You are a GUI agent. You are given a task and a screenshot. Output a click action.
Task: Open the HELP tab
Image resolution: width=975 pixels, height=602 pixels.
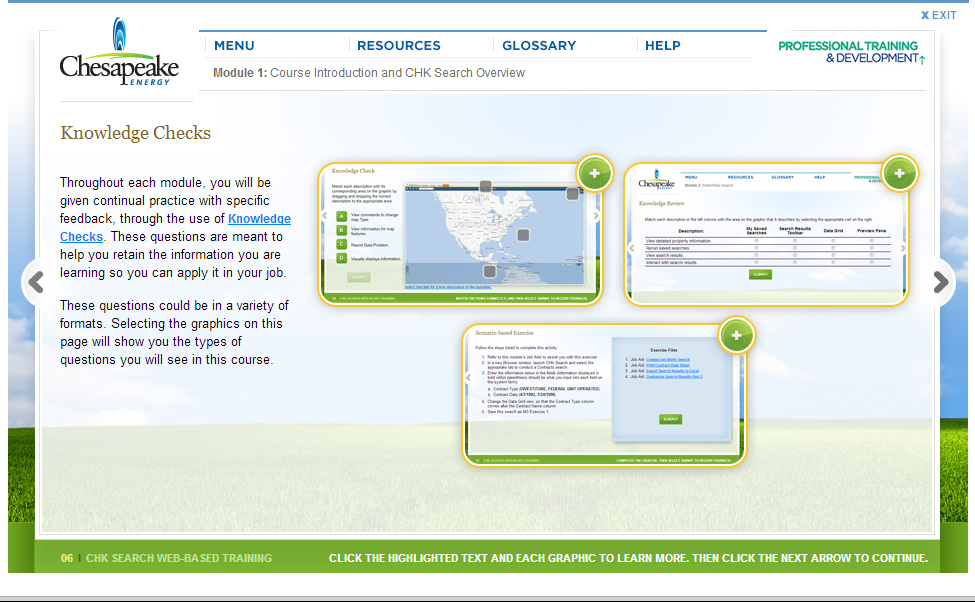[x=663, y=45]
